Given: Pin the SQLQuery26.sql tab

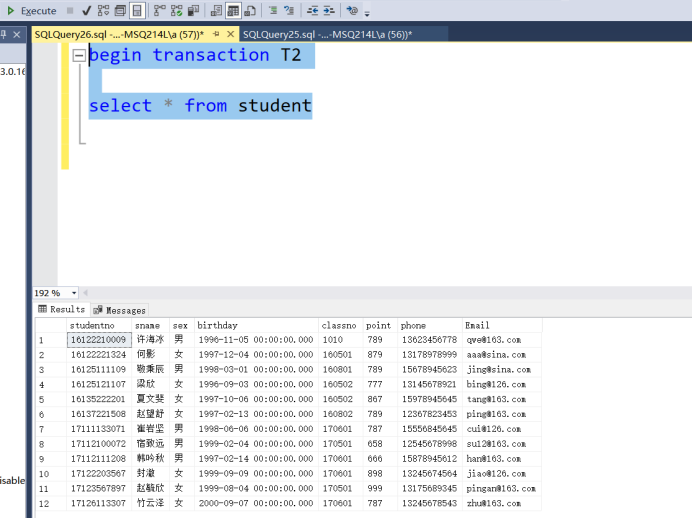Looking at the screenshot, I should 216,34.
